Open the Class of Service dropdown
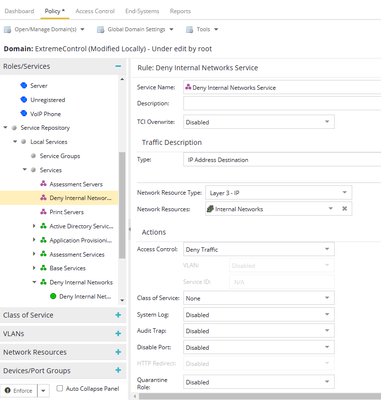 tap(327, 298)
